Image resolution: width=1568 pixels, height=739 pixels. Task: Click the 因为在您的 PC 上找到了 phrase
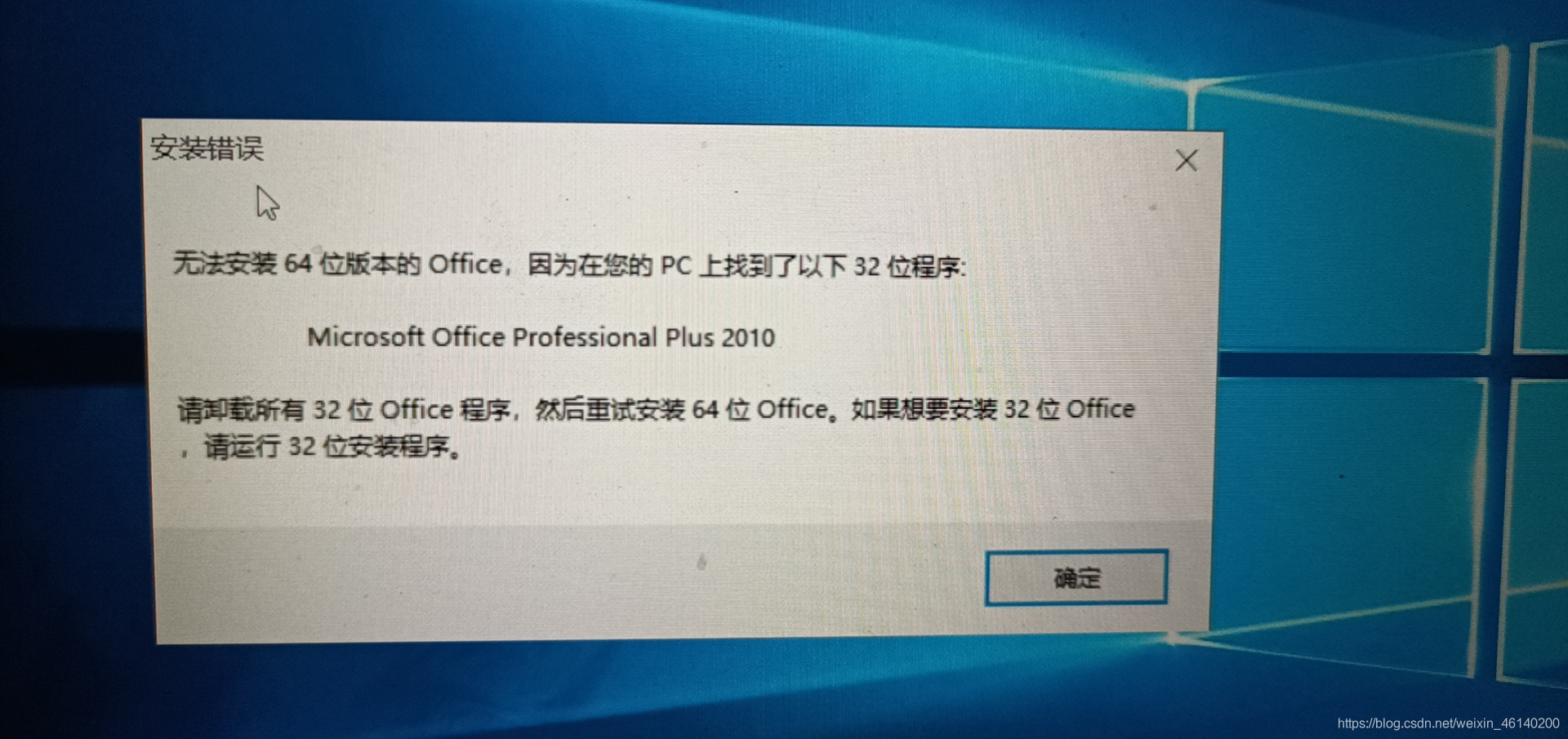point(661,265)
